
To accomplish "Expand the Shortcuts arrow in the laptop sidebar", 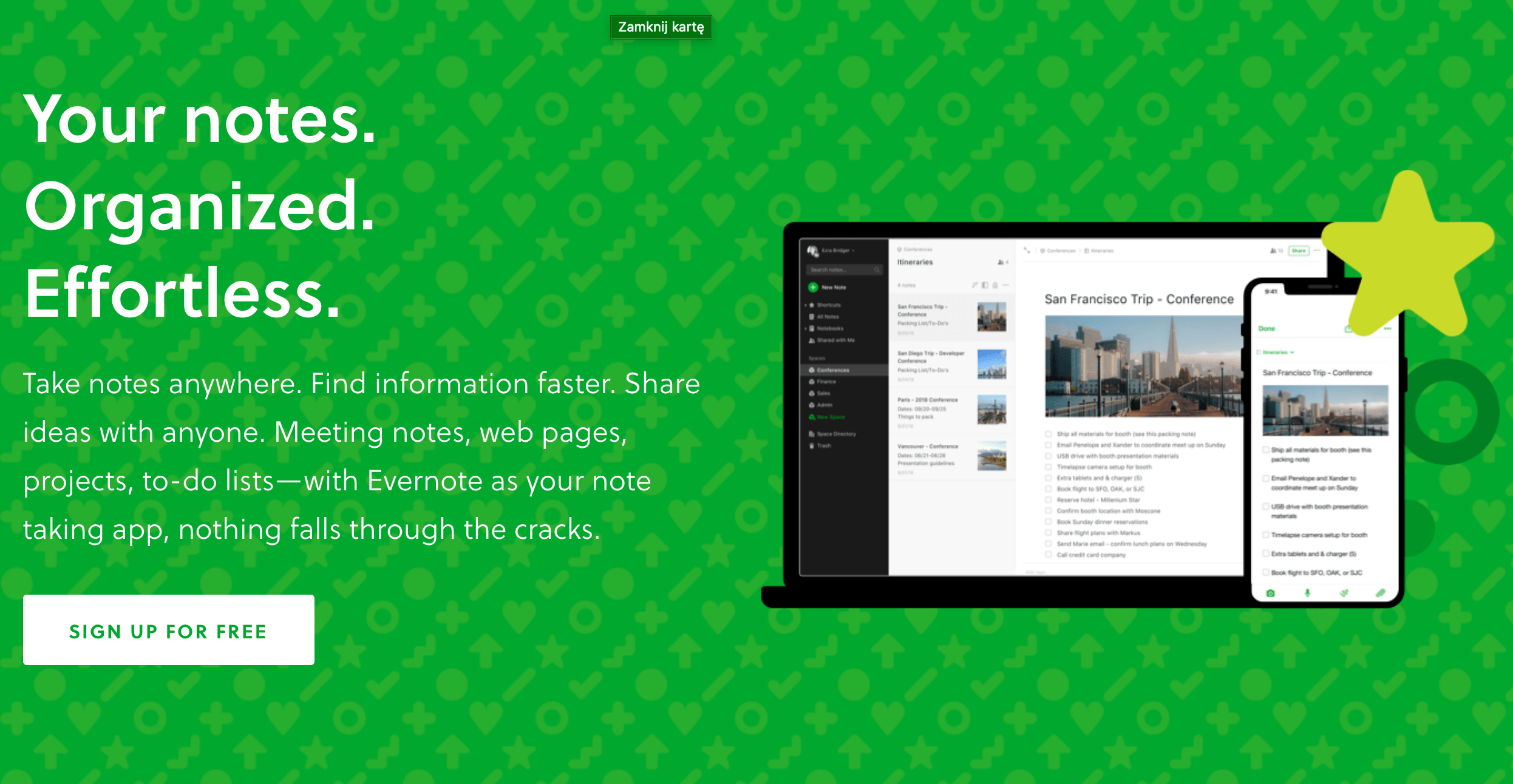I will 806,305.
